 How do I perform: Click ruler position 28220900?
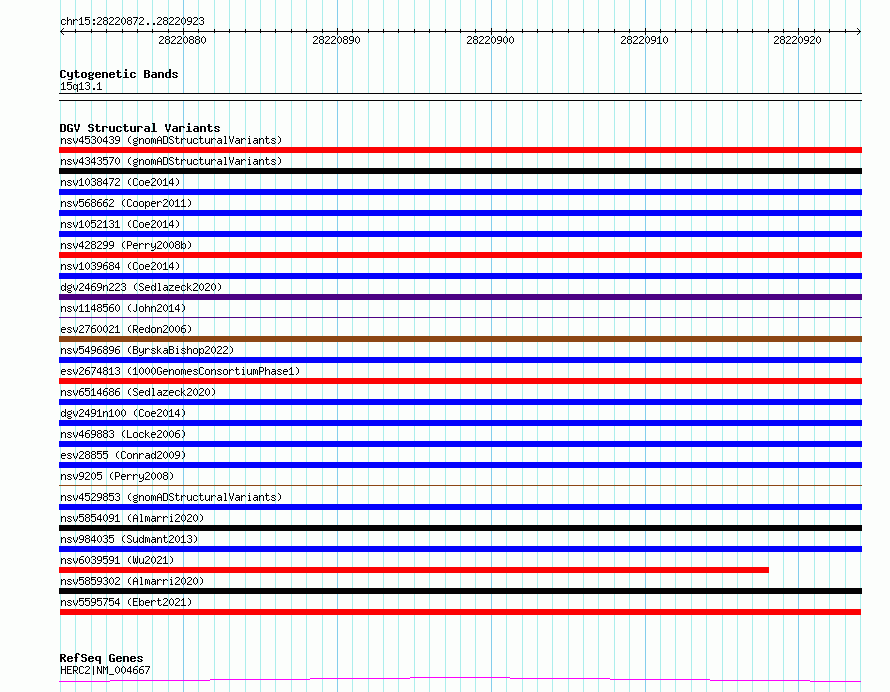pyautogui.click(x=490, y=40)
